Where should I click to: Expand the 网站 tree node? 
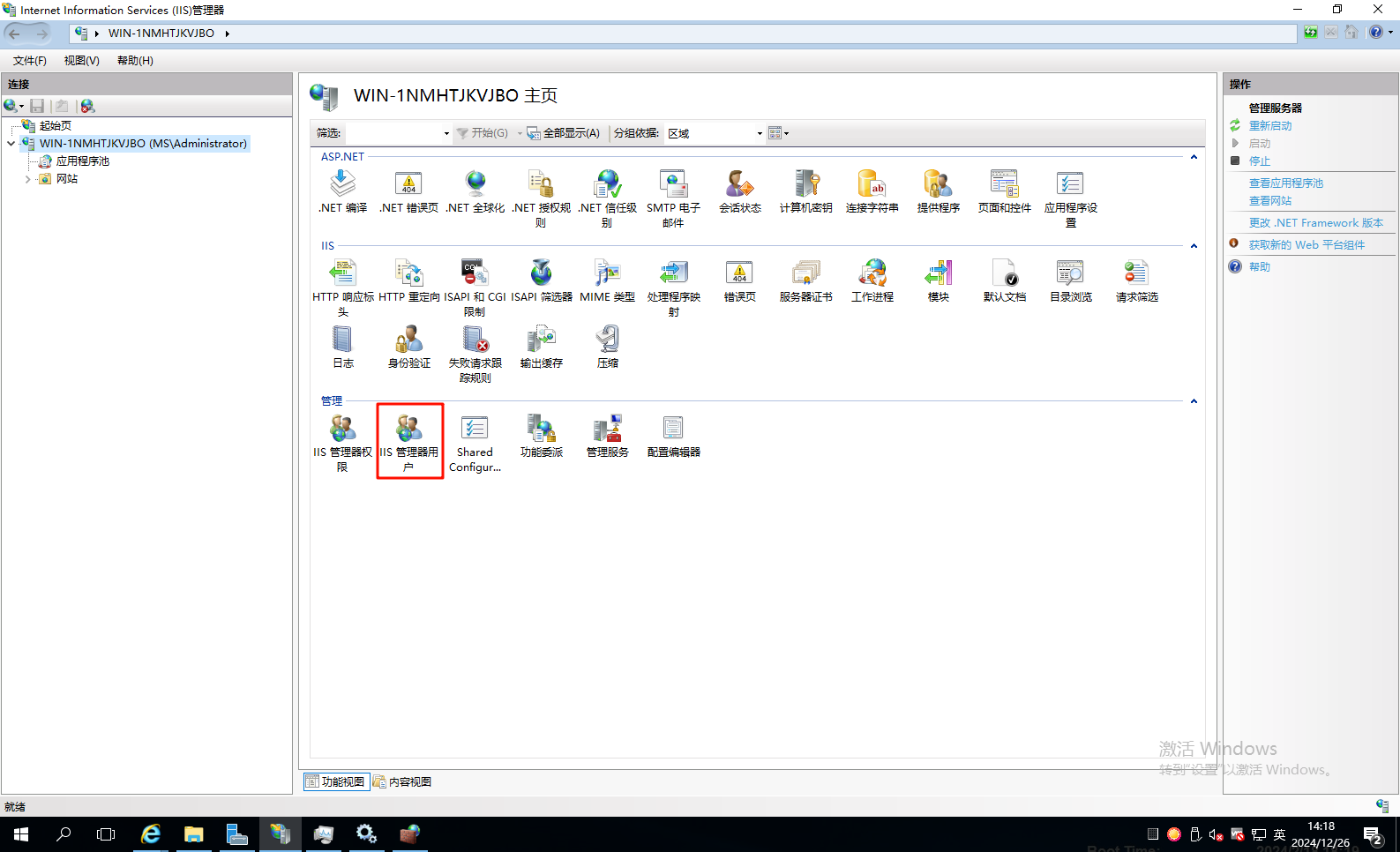coord(27,179)
